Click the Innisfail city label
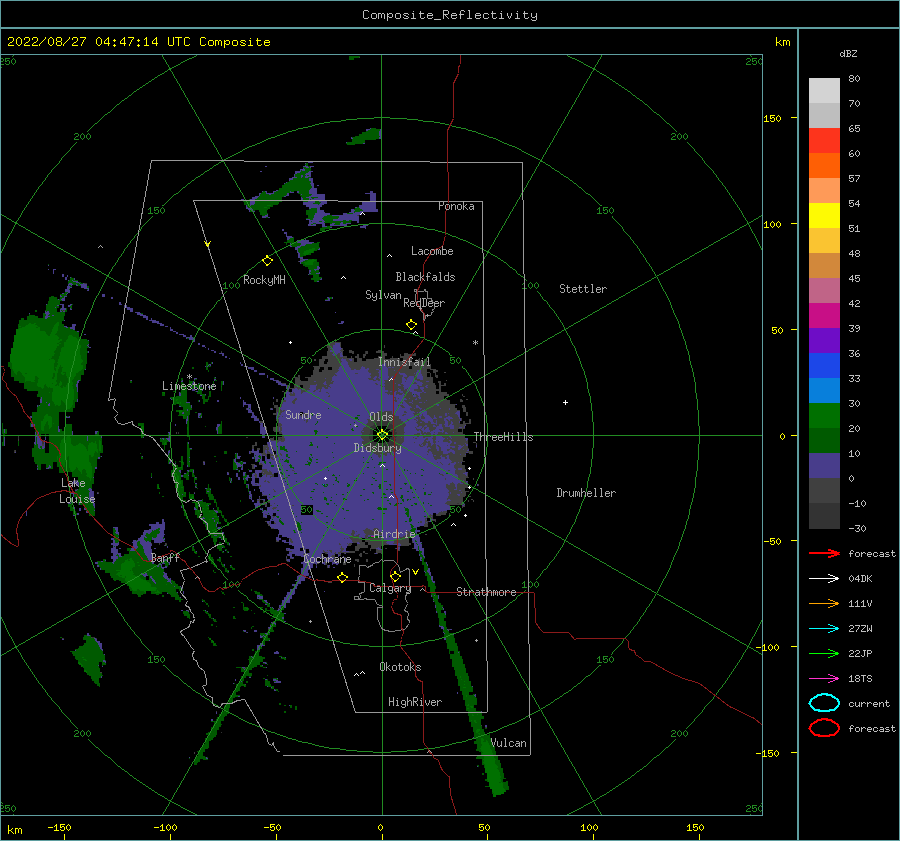 click(404, 362)
